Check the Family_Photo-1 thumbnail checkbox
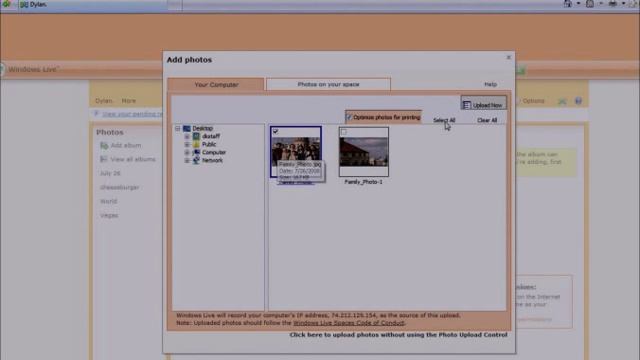The width and height of the screenshot is (640, 360). 344,132
